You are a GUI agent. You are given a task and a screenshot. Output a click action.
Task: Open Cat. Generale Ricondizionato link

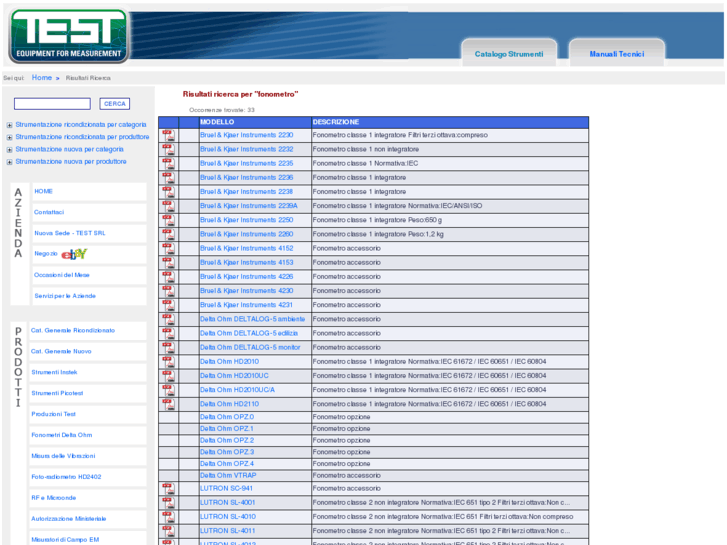click(73, 330)
